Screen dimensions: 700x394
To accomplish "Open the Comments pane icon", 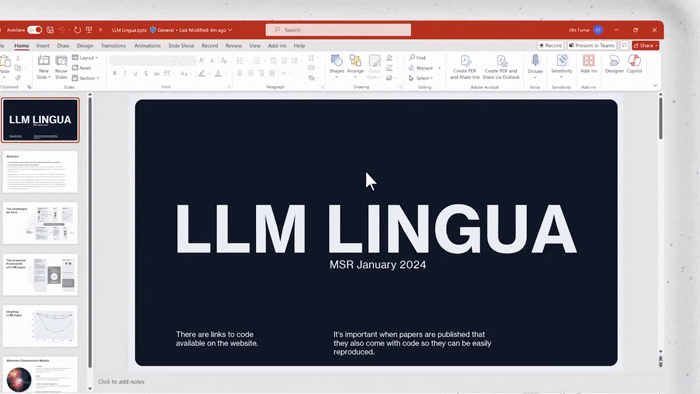I will coord(624,46).
